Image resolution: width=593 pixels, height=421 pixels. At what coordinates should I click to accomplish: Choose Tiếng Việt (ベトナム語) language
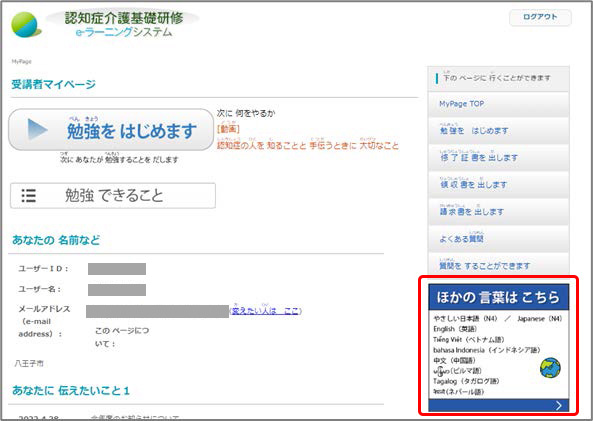tap(469, 339)
